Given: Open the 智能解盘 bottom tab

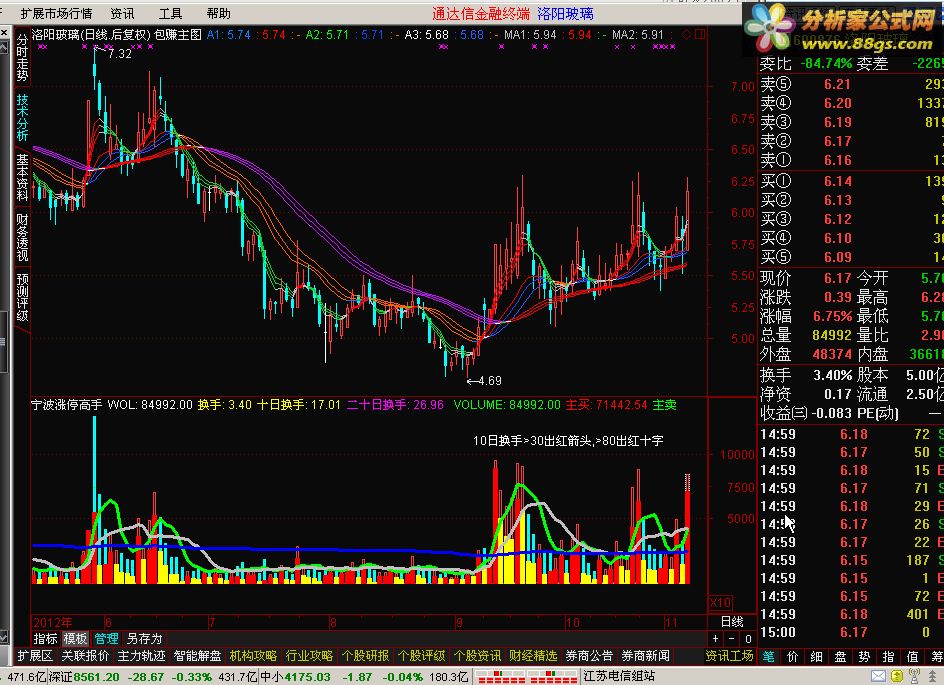Looking at the screenshot, I should coord(197,656).
